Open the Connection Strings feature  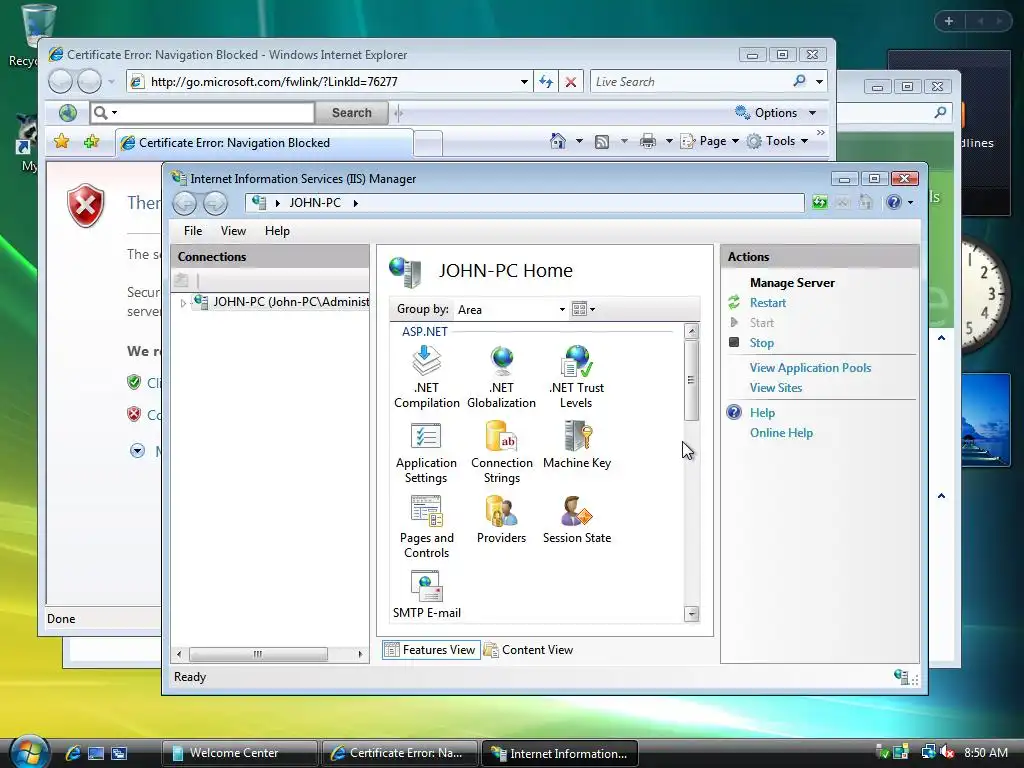coord(502,452)
